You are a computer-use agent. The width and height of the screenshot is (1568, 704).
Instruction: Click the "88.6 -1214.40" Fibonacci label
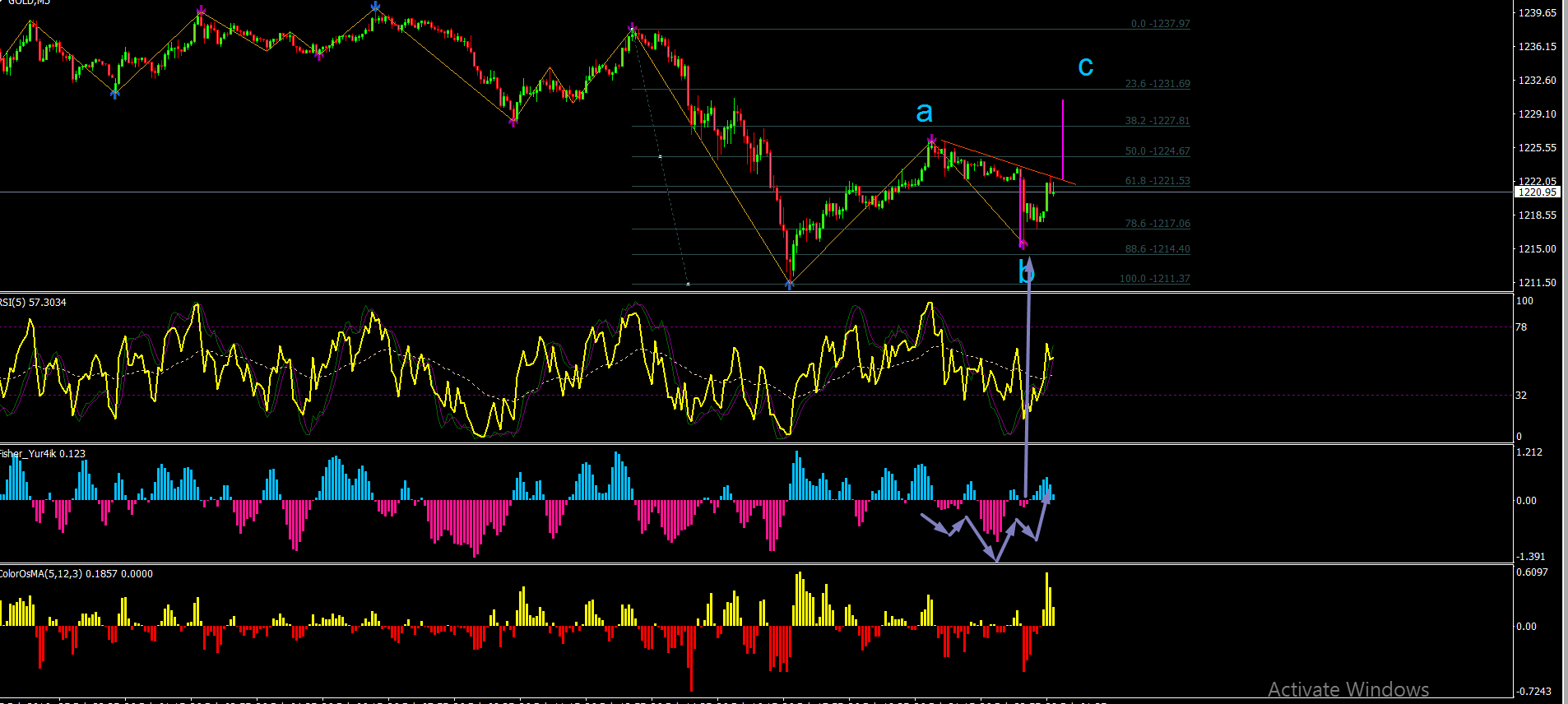tap(1157, 249)
